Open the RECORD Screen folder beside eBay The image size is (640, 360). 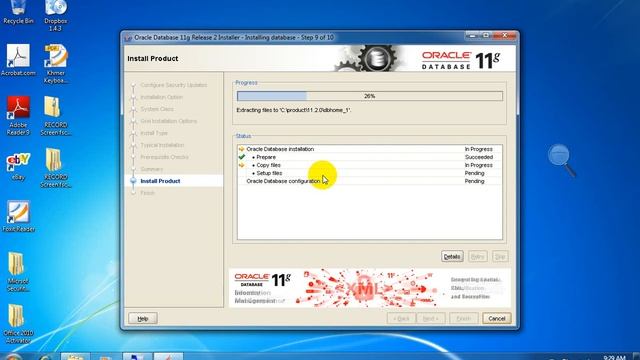(x=56, y=168)
